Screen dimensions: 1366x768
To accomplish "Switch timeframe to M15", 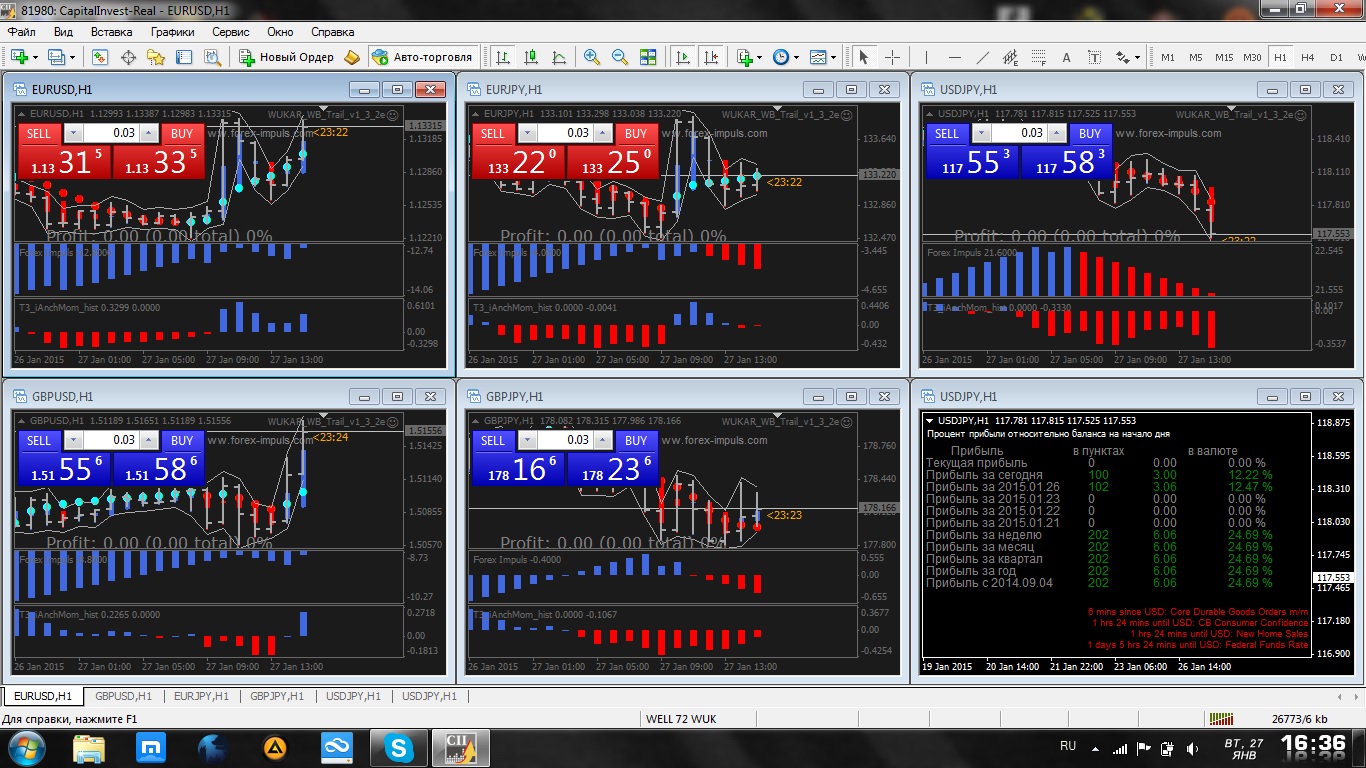I will point(1224,57).
